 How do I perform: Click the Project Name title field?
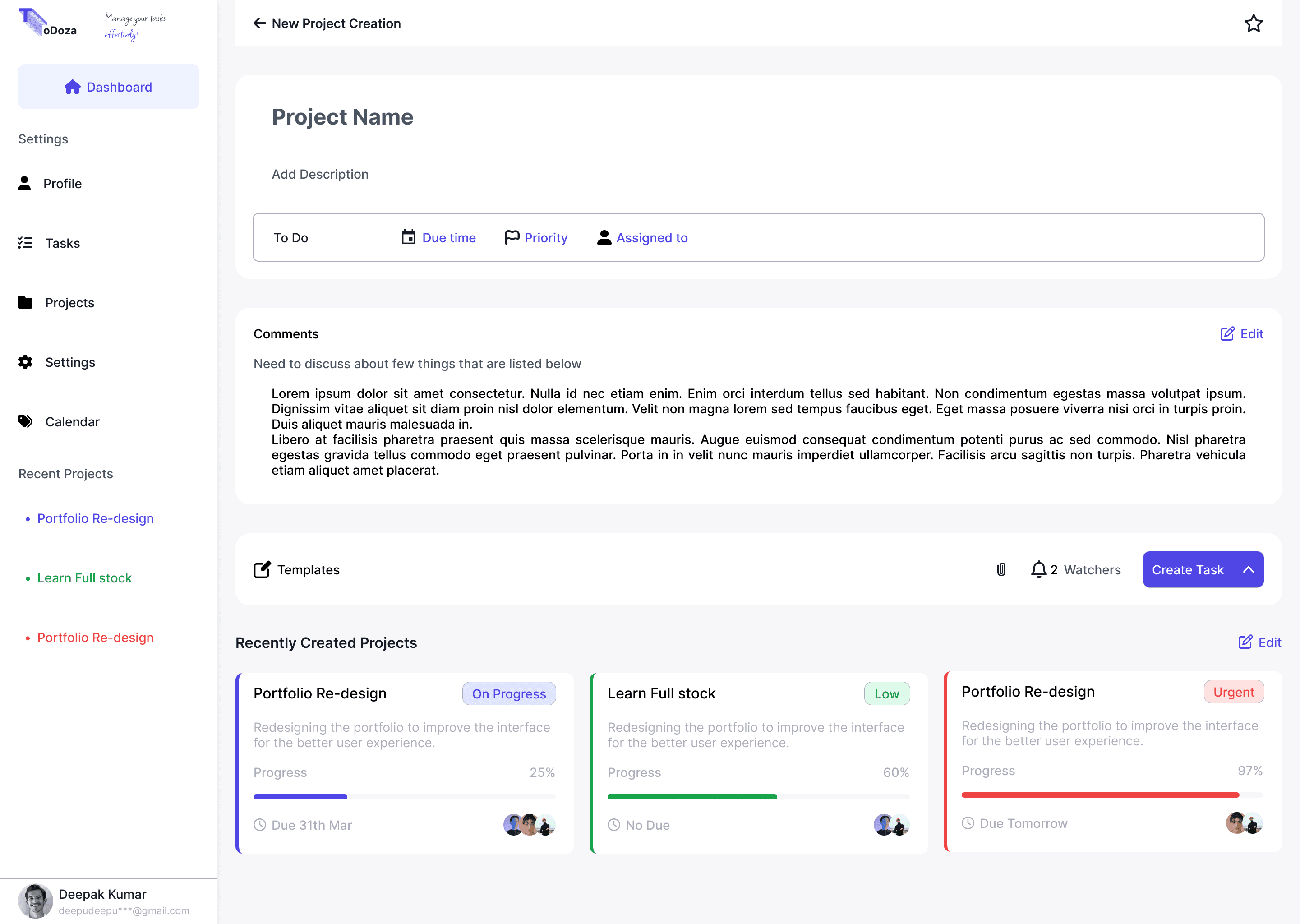[342, 117]
